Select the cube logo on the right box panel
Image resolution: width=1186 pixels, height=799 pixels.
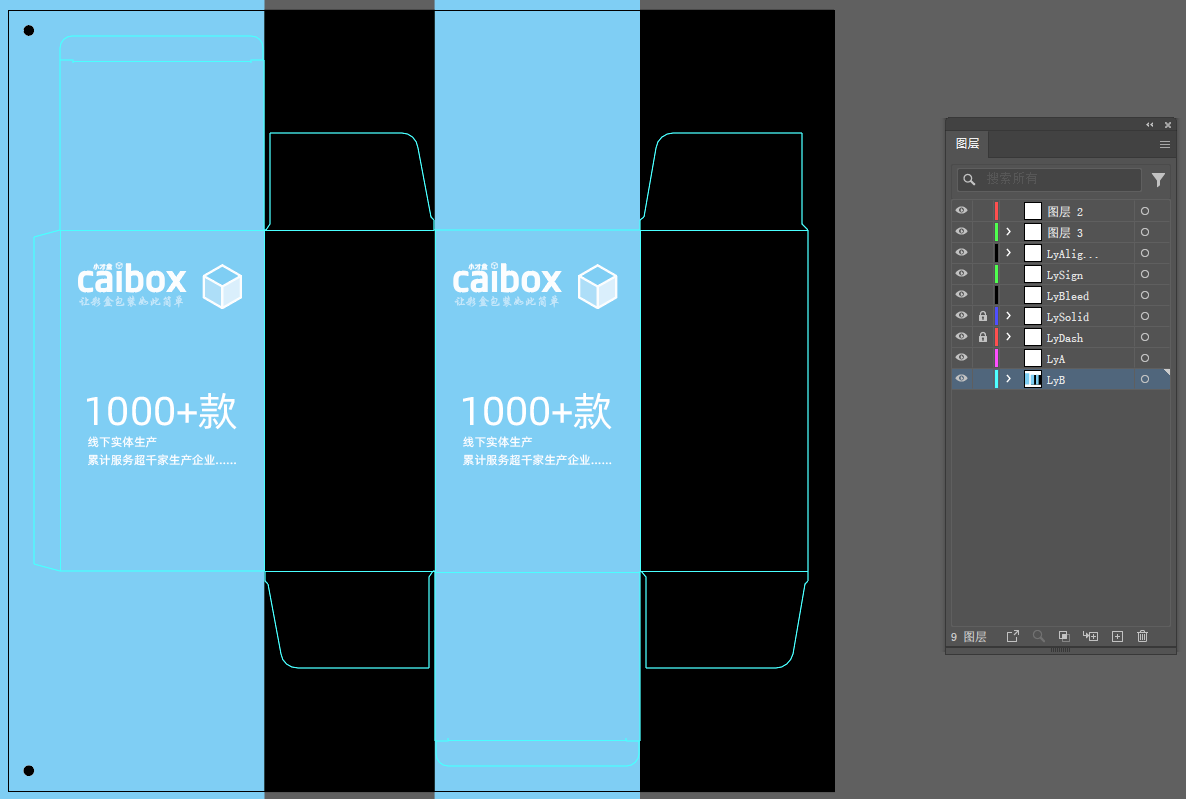[x=598, y=286]
